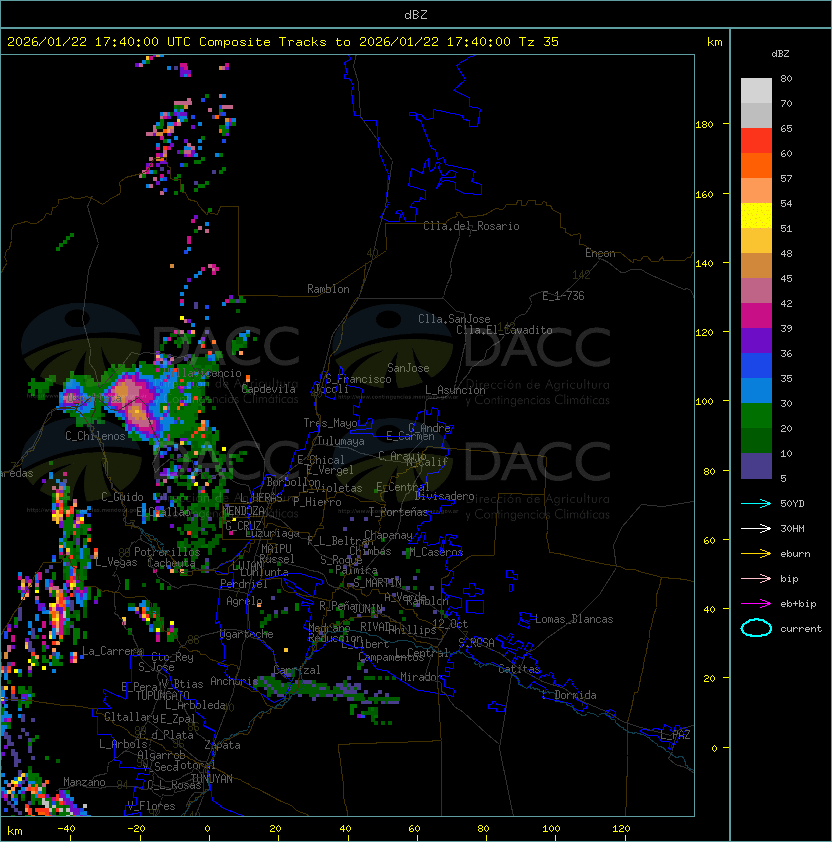Click the 'TUNUYAN' map label
Viewport: 832px width, 842px height.
pyautogui.click(x=212, y=779)
